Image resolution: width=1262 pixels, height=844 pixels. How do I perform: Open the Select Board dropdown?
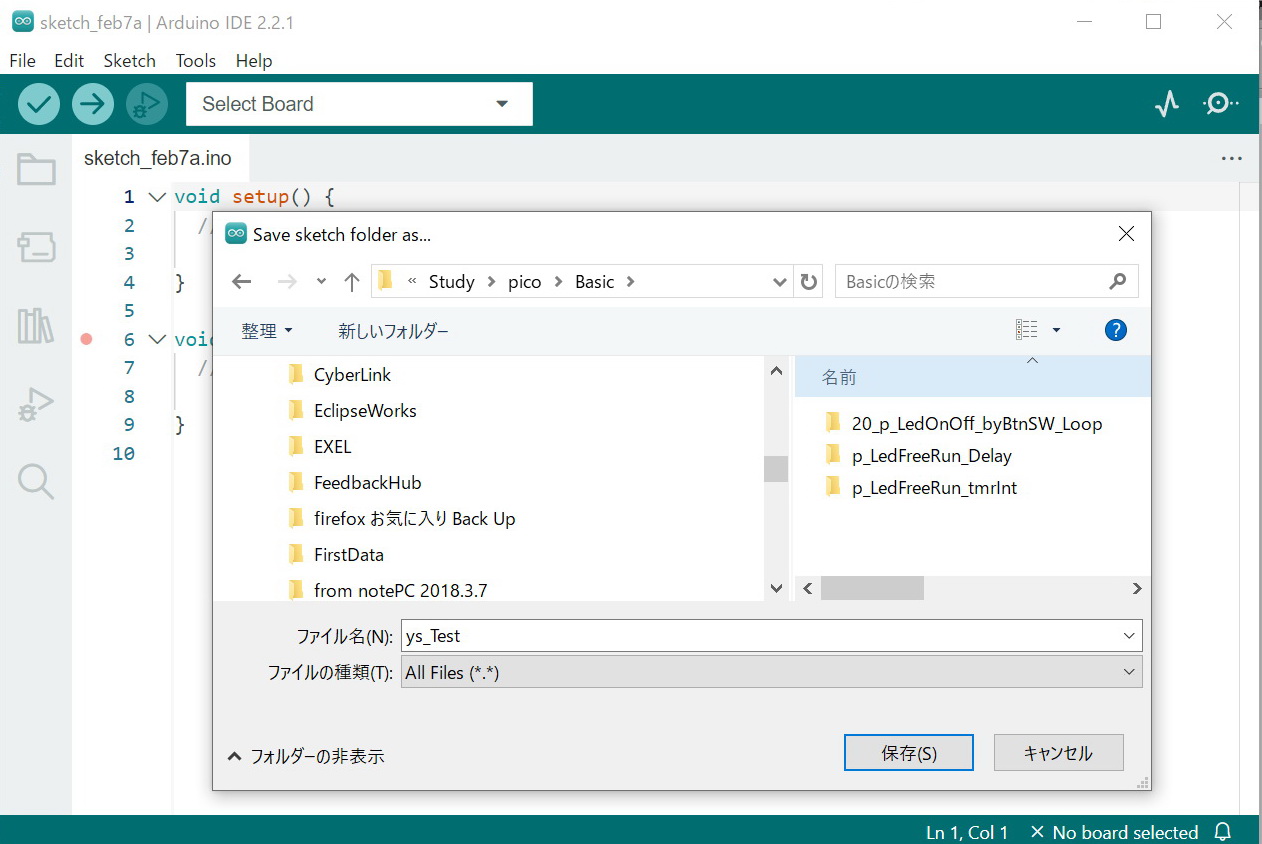coord(359,104)
